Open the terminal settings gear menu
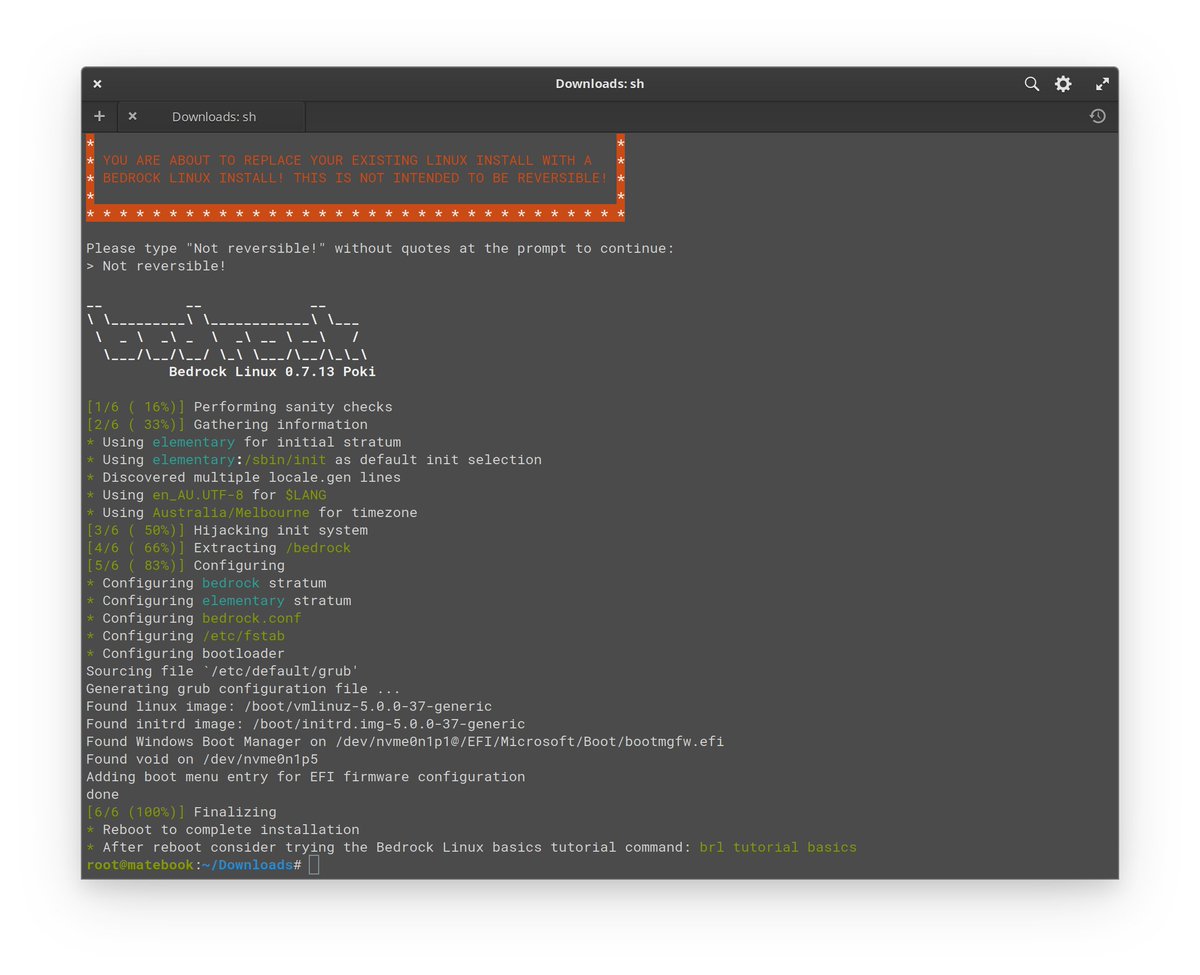 1063,84
